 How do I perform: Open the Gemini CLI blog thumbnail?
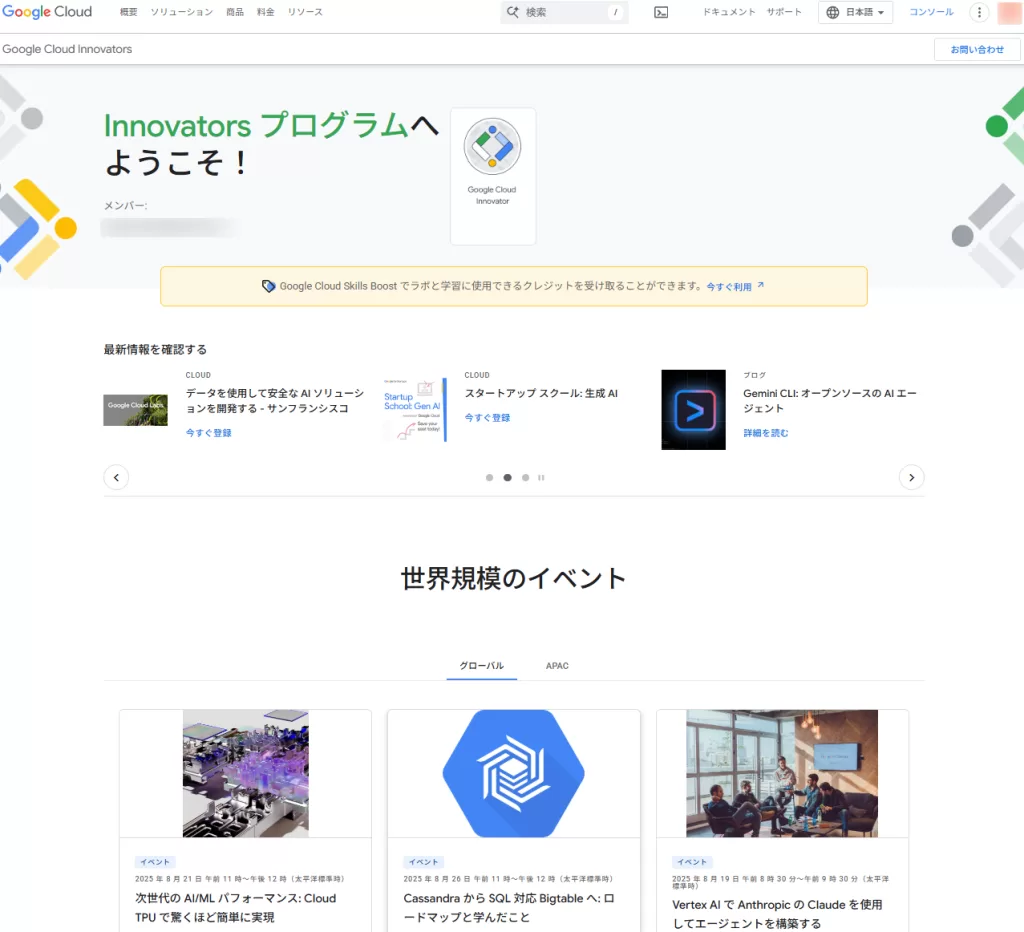(693, 410)
